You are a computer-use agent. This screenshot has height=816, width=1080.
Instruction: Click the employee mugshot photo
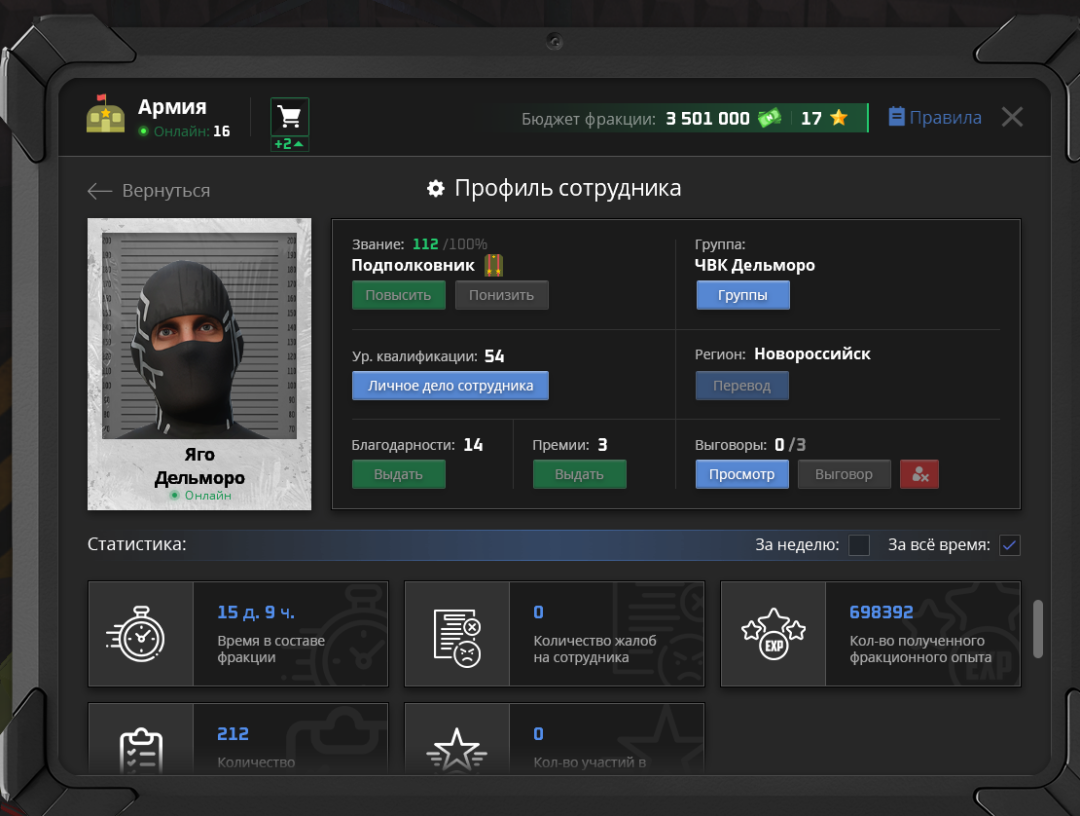pyautogui.click(x=200, y=335)
